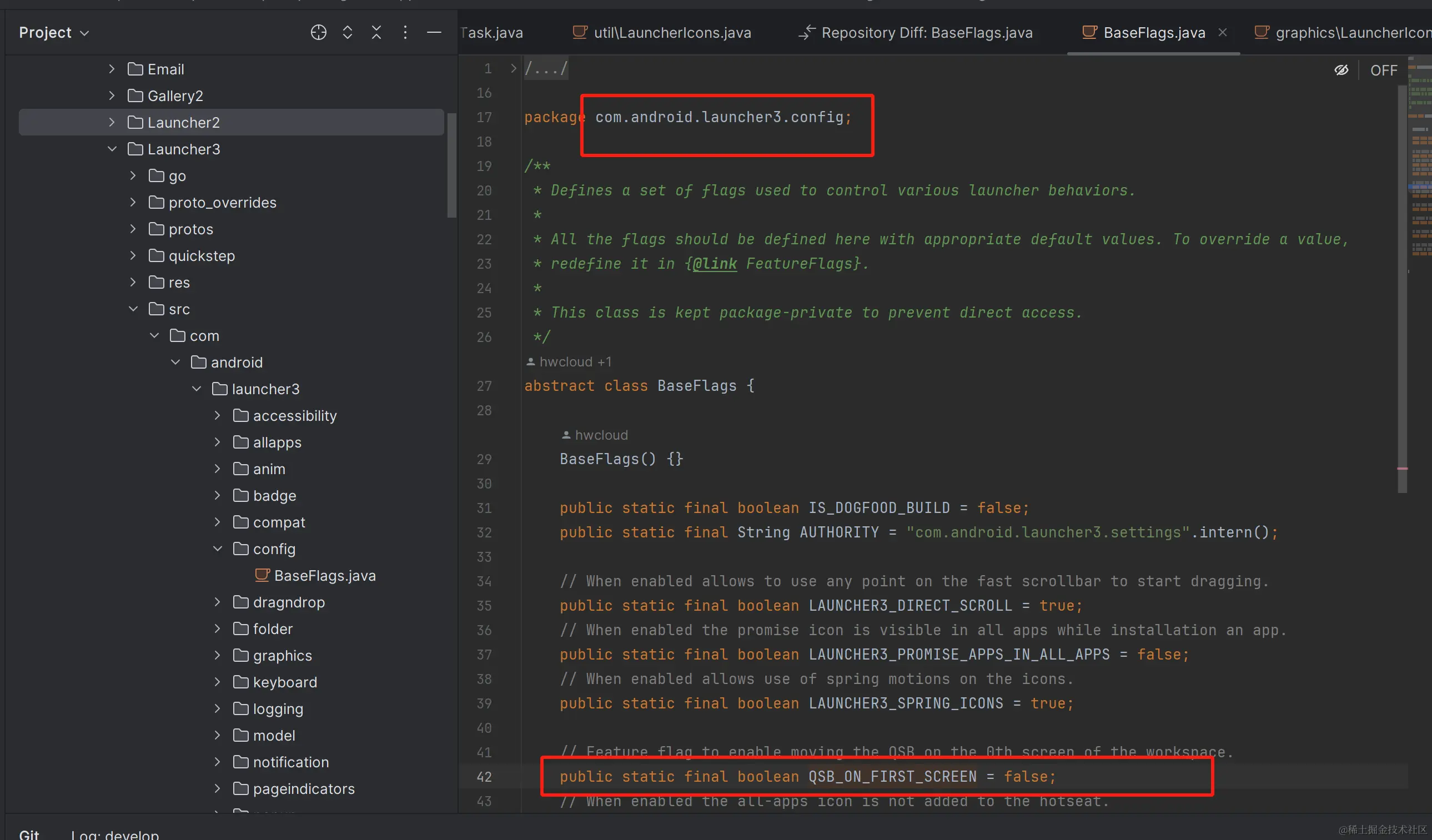Click the Java class icon beside BaseFlags.java in tree

pyautogui.click(x=262, y=575)
